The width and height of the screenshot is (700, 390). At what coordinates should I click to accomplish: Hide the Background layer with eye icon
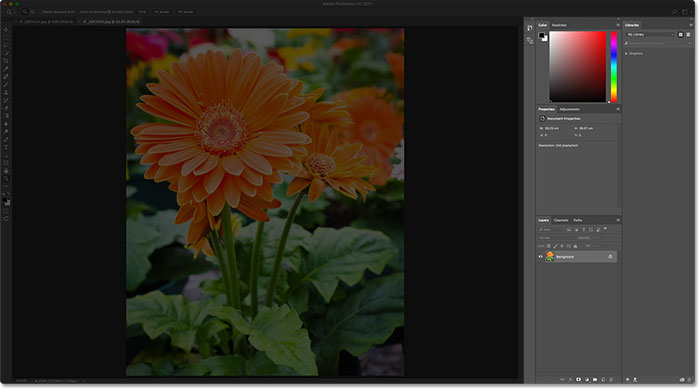(540, 257)
